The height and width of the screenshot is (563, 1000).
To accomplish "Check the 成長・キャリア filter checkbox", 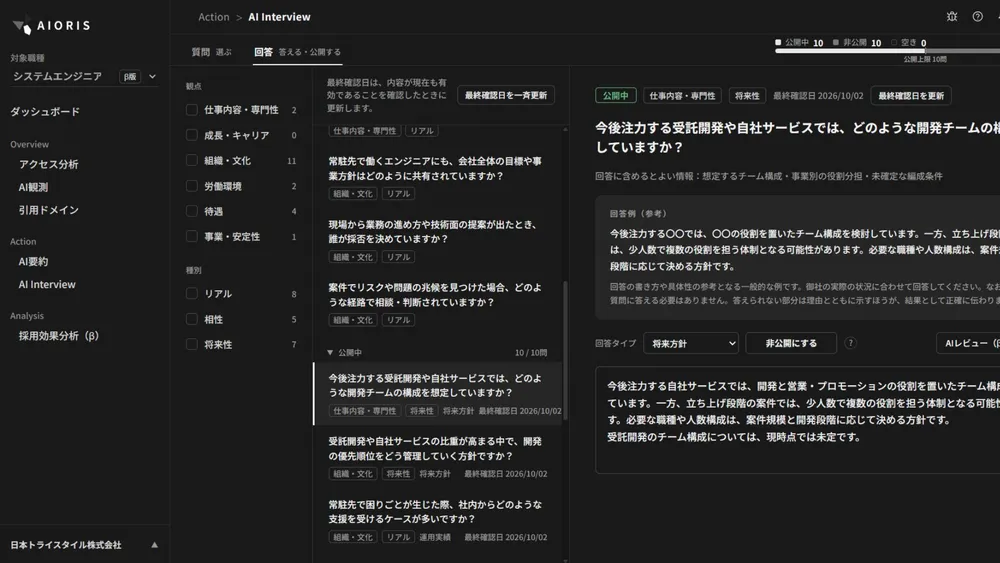I will point(191,135).
